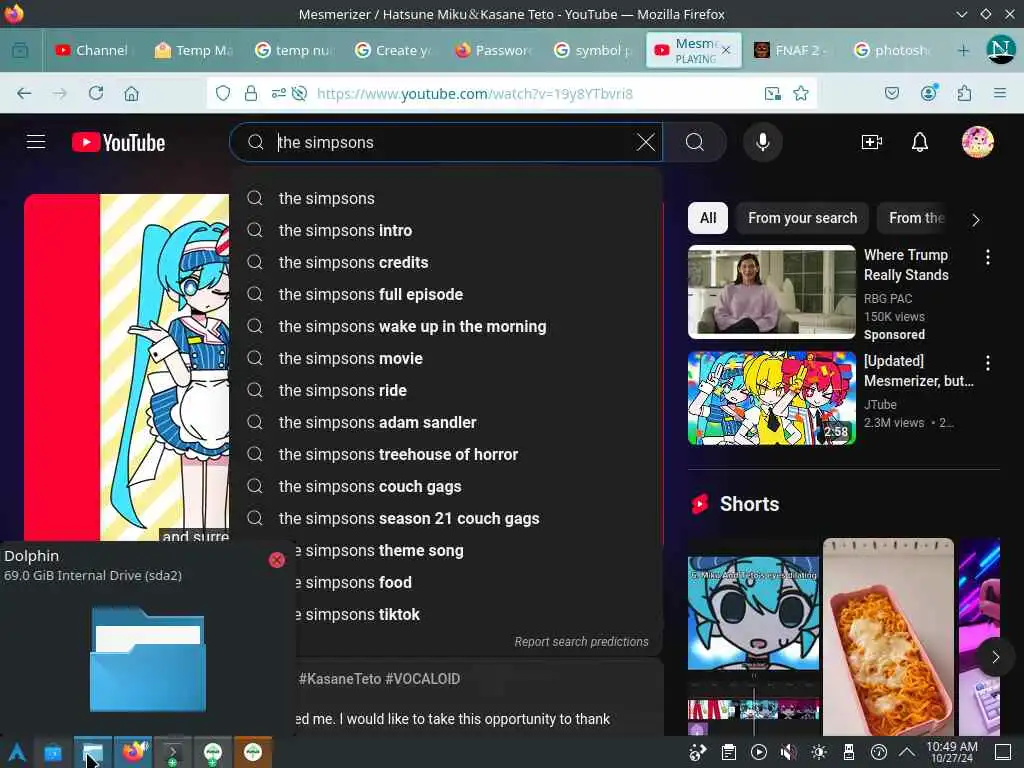Open the Firefox application menu
The width and height of the screenshot is (1024, 768).
coord(999,93)
